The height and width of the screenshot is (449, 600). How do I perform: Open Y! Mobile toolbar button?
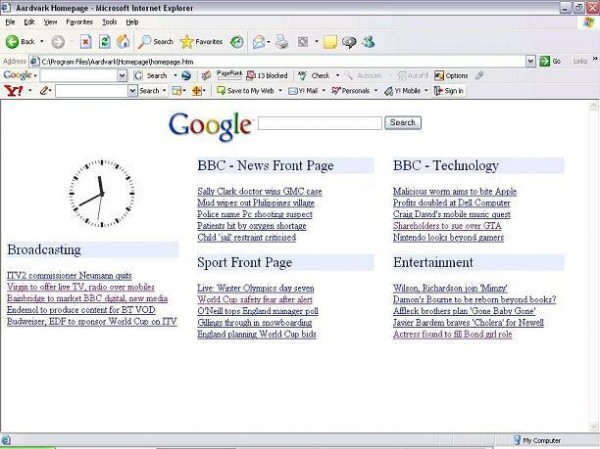(x=403, y=91)
